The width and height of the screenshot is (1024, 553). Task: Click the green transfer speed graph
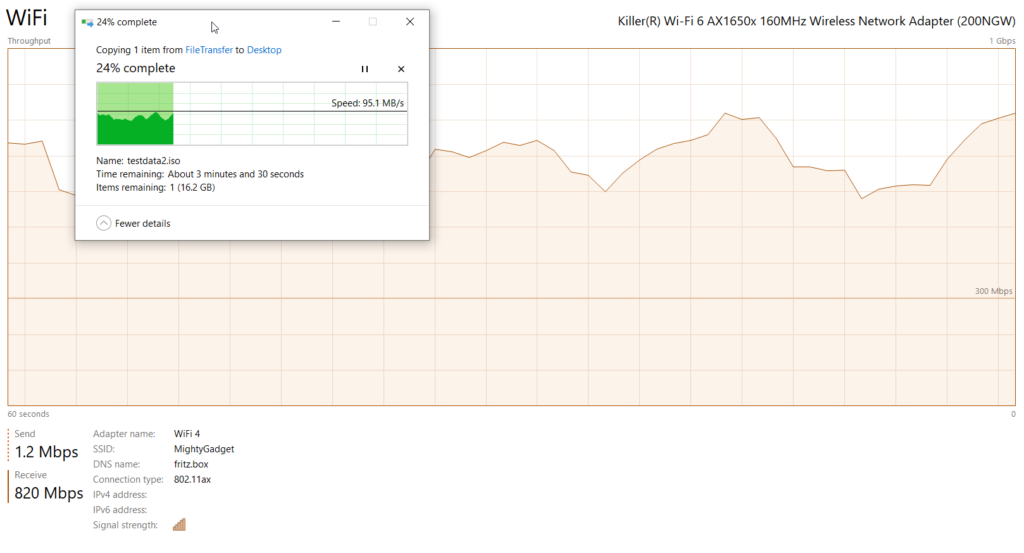coord(135,127)
